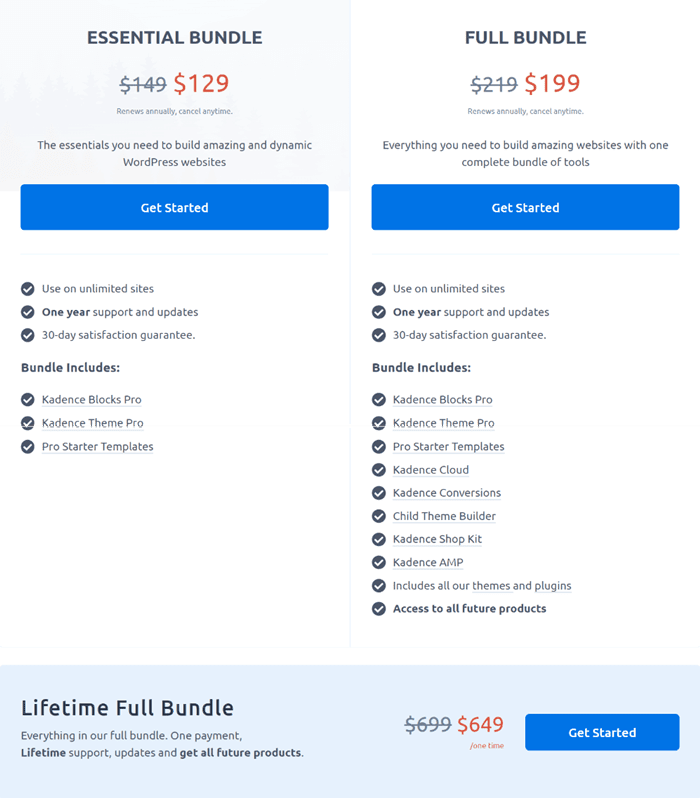Click Get Started under Essential Bundle
Screen dimensions: 700x798
click(174, 207)
